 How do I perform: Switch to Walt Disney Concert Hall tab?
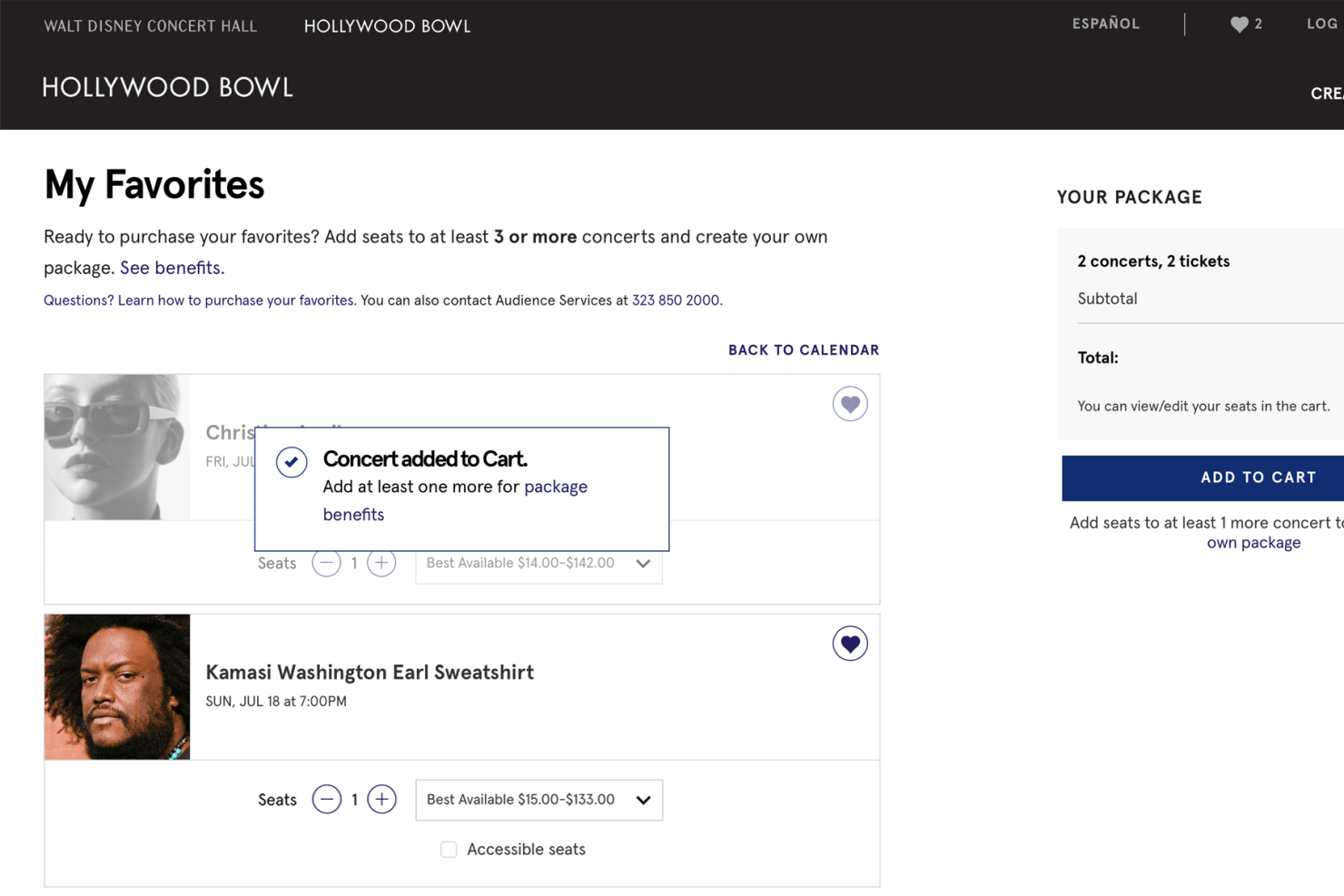tap(151, 26)
